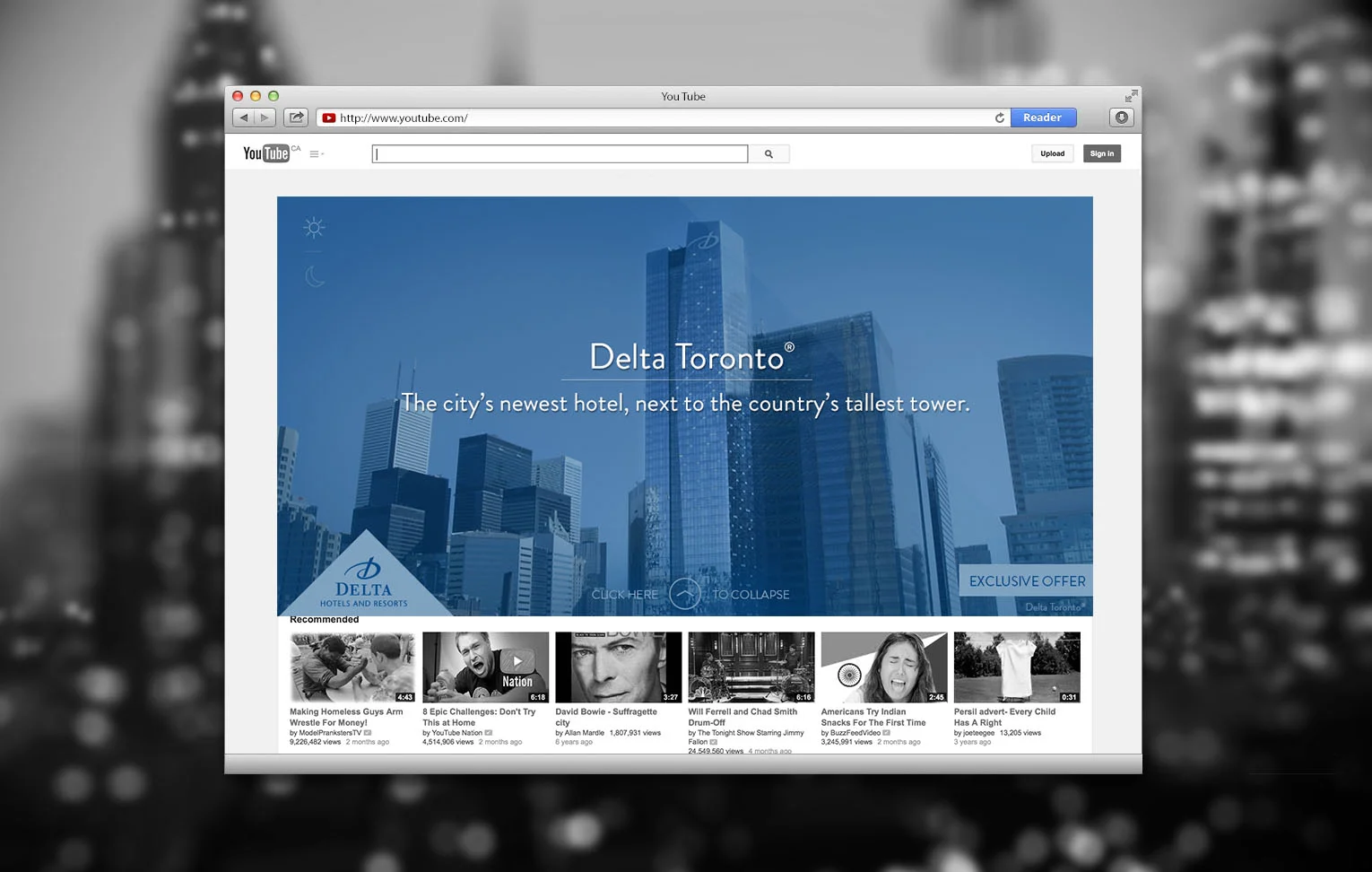Focus the YouTube search input field
The image size is (1372, 872).
click(560, 154)
